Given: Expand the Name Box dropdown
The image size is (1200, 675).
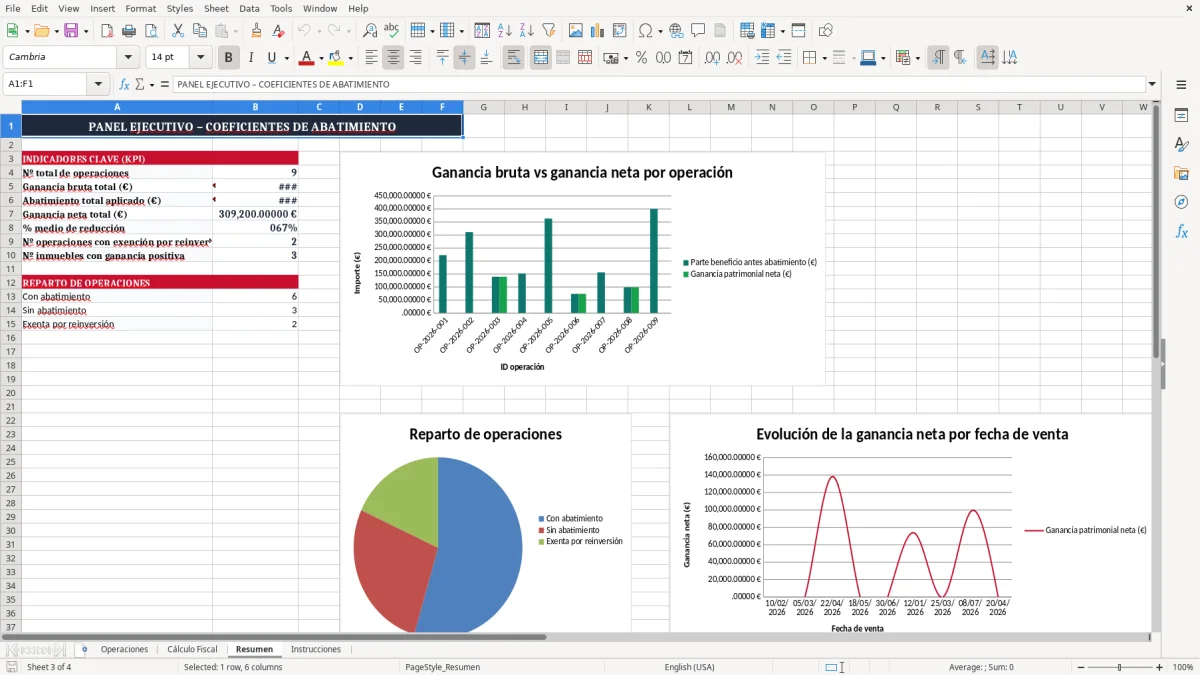Looking at the screenshot, I should (98, 84).
